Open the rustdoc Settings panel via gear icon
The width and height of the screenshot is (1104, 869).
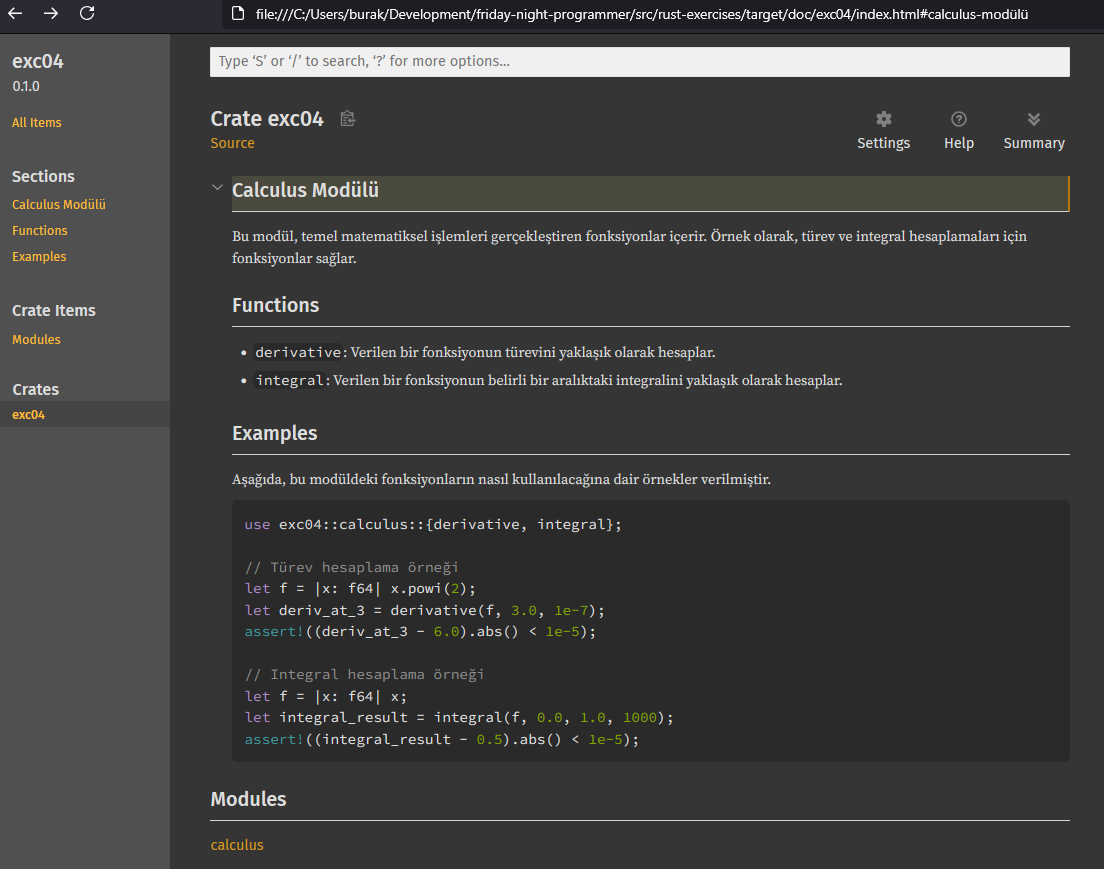point(883,117)
